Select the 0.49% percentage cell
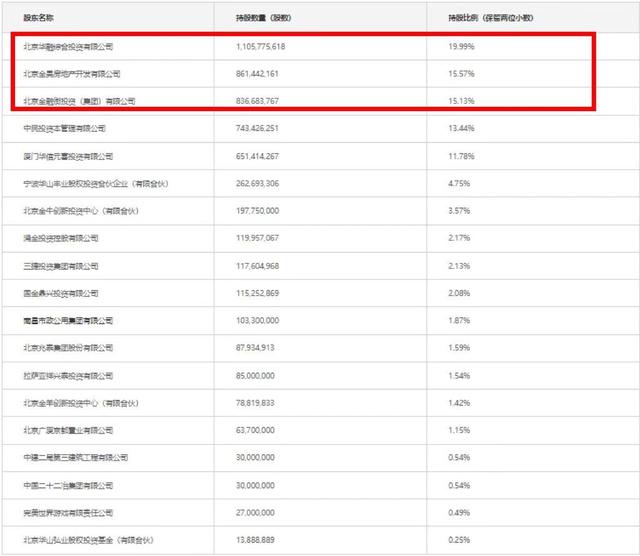This screenshot has width=640, height=556. pos(459,513)
